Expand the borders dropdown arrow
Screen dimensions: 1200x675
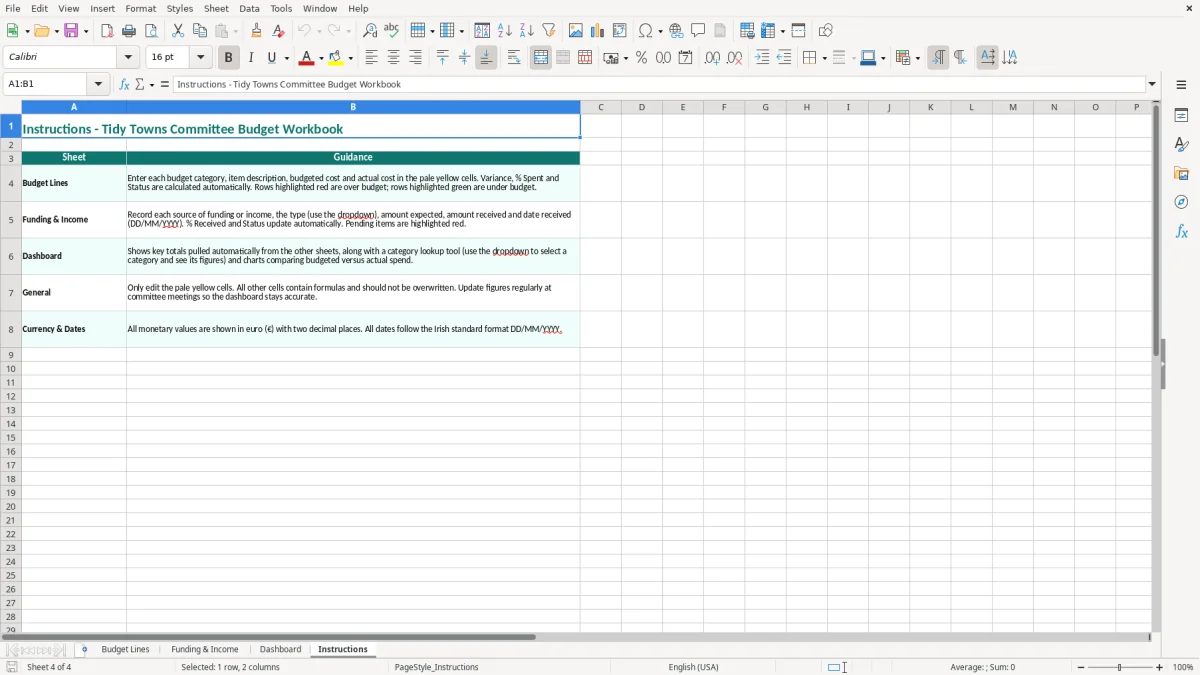[x=823, y=59]
